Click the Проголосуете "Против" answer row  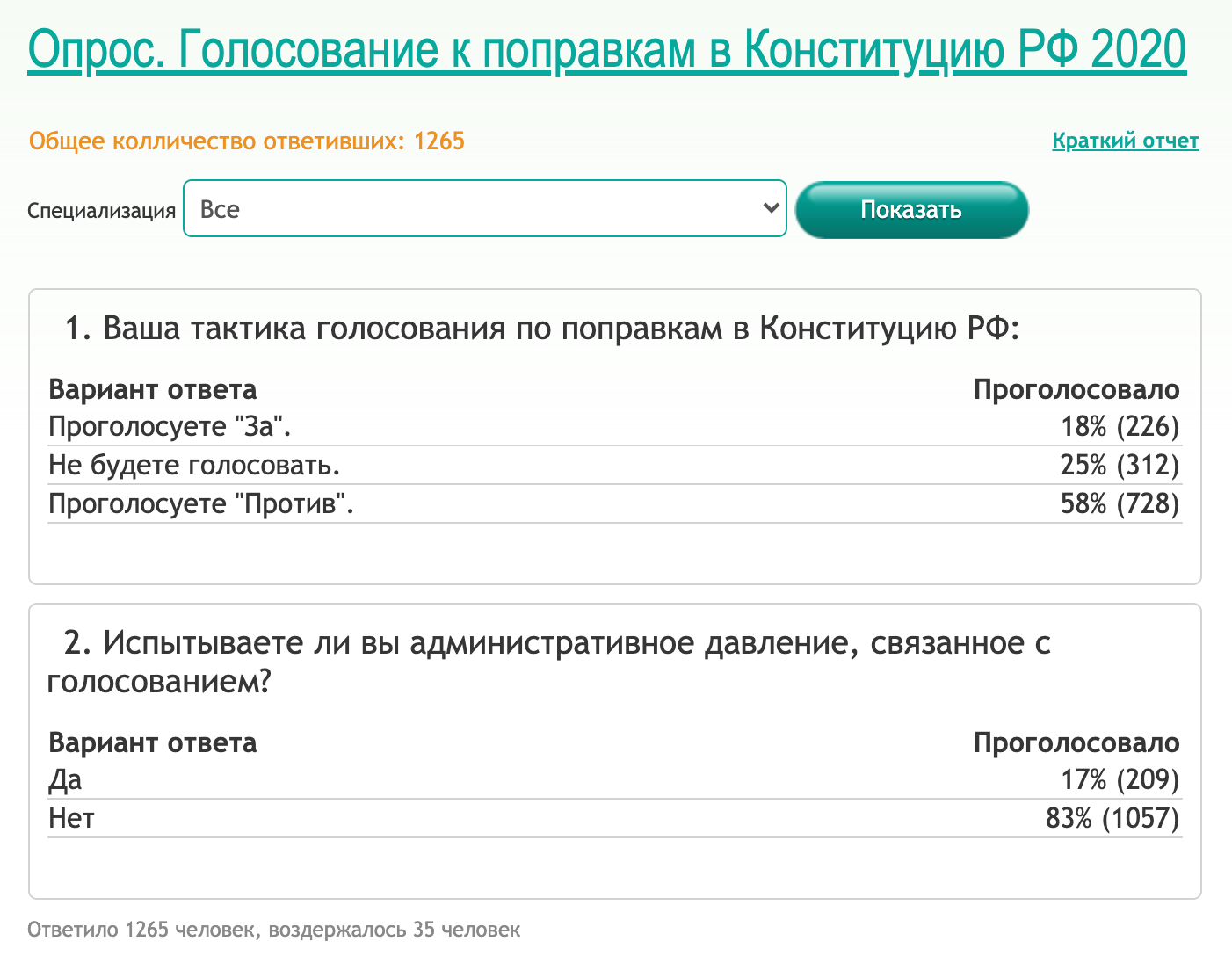(615, 504)
